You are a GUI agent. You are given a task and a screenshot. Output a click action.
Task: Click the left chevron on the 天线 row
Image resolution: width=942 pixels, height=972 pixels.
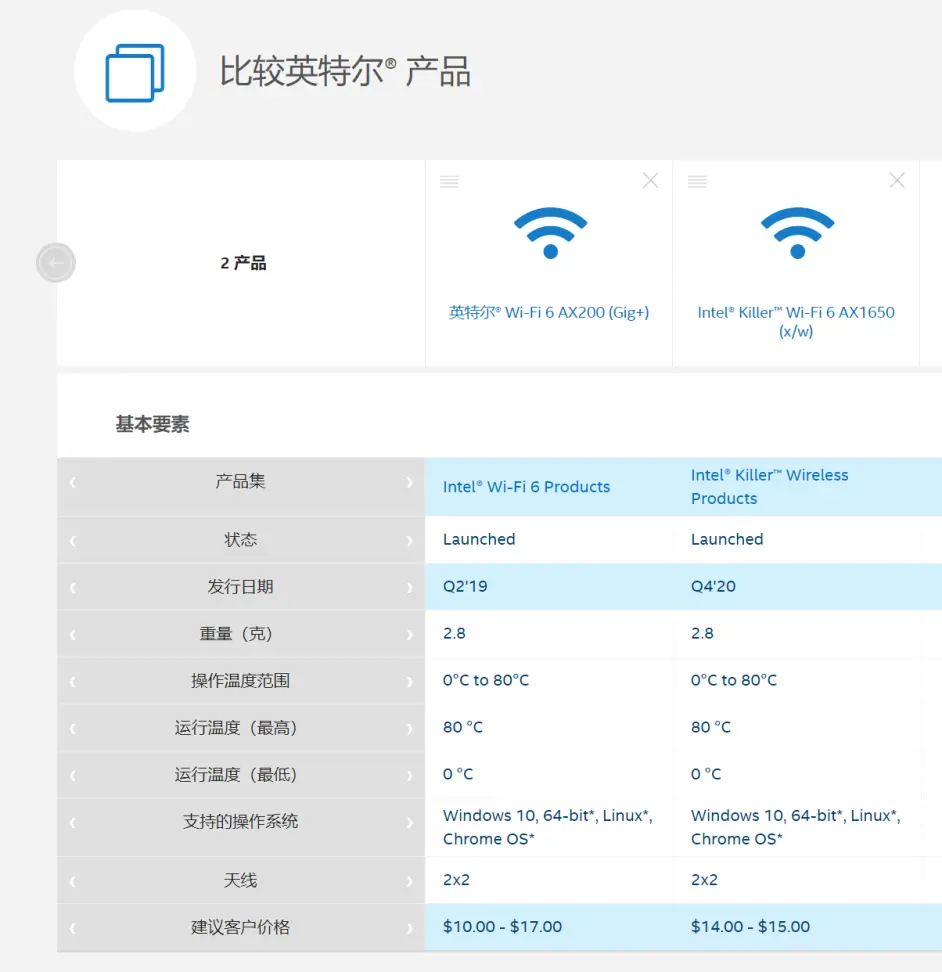coord(73,881)
